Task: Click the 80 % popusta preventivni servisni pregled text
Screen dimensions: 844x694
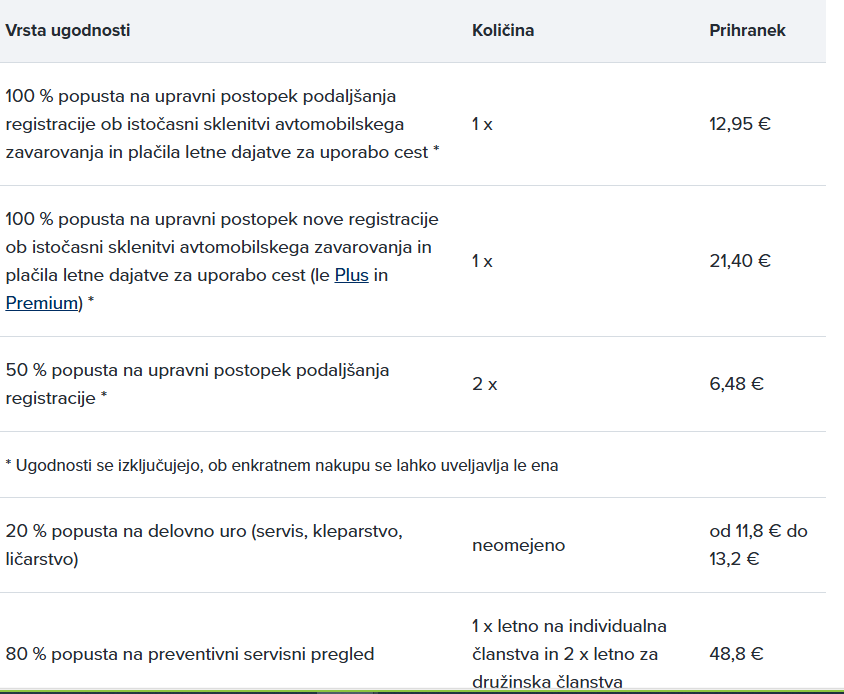Action: click(x=189, y=654)
